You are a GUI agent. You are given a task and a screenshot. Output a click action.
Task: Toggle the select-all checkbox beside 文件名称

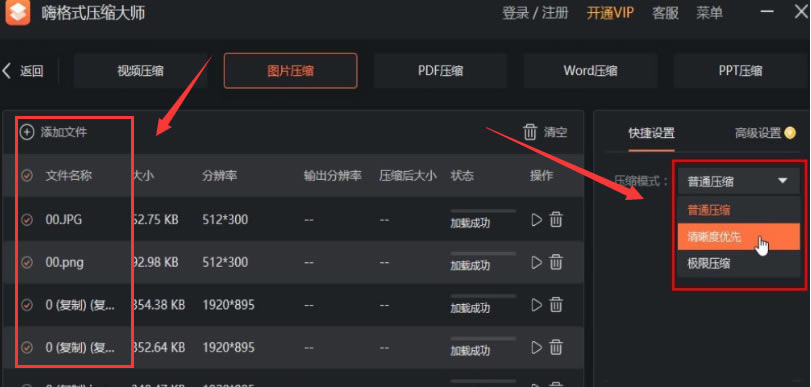pyautogui.click(x=27, y=176)
